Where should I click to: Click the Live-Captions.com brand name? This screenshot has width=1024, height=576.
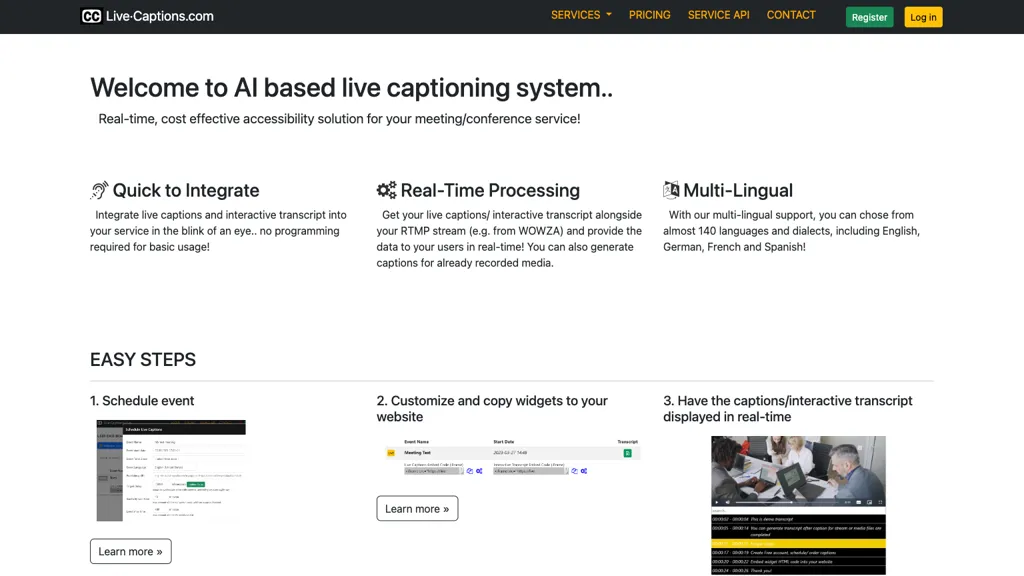(159, 16)
